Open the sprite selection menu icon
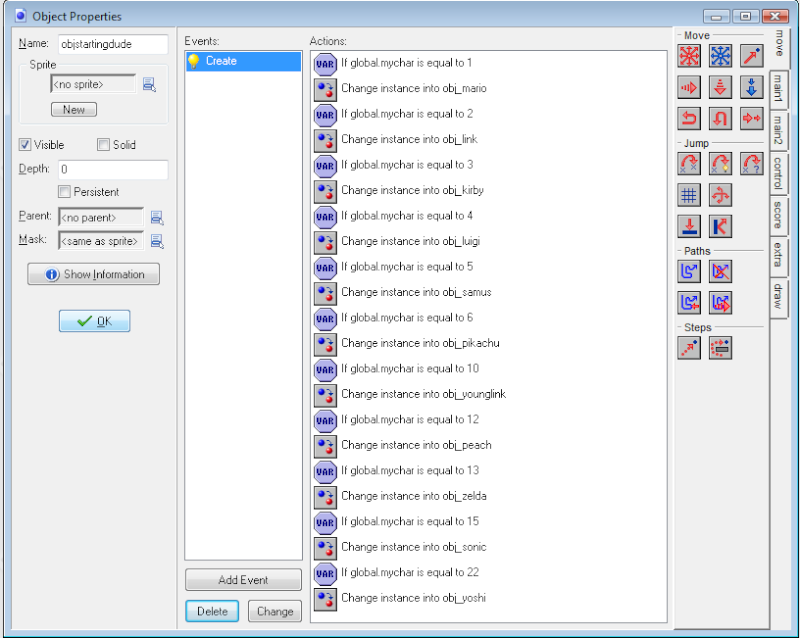 149,85
